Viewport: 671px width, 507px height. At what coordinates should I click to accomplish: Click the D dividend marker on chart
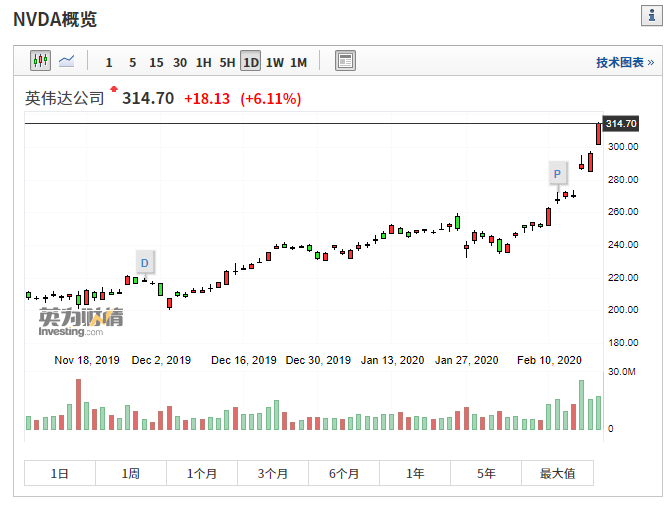tap(145, 263)
